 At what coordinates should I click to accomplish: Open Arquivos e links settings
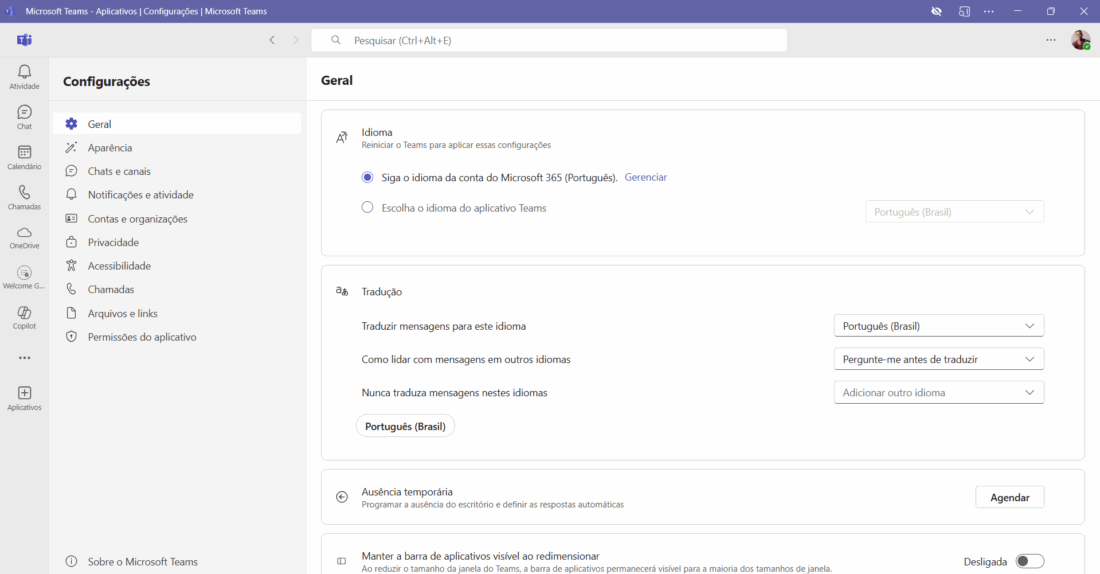pyautogui.click(x=177, y=313)
